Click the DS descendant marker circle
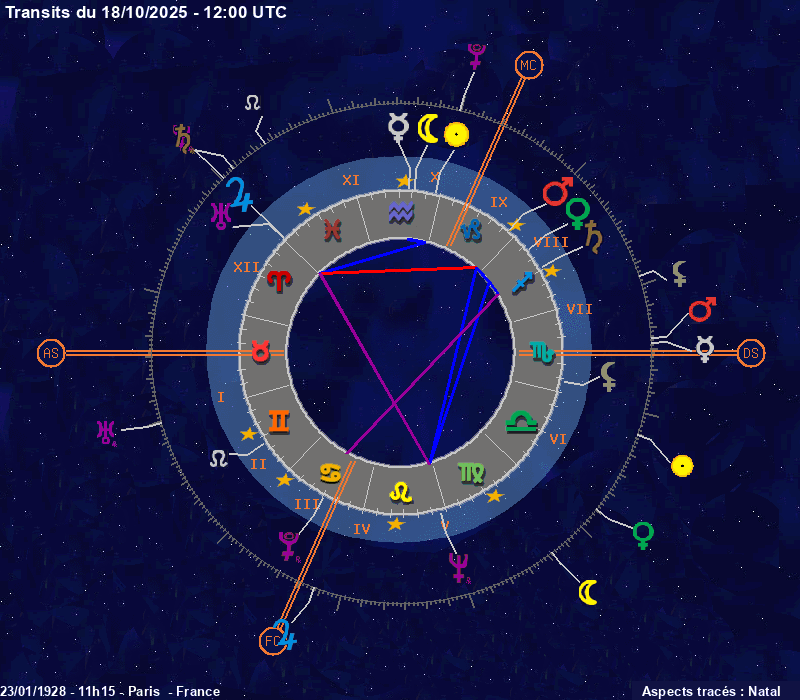This screenshot has width=800, height=700. pyautogui.click(x=751, y=353)
